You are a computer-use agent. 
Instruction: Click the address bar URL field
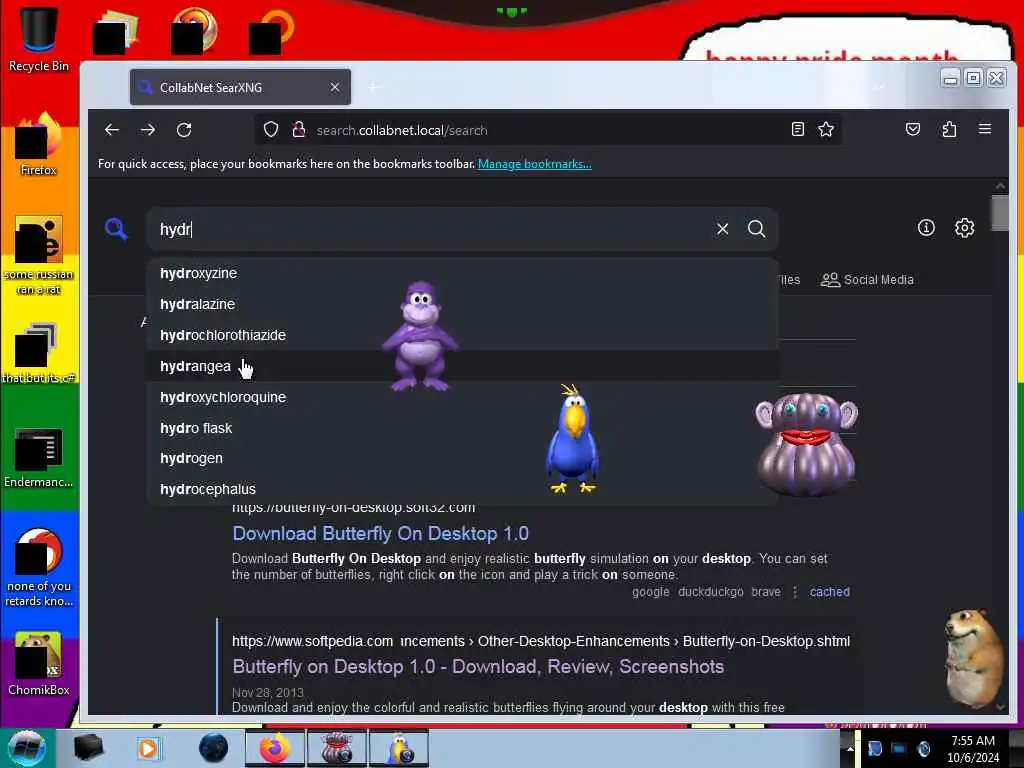pos(547,130)
